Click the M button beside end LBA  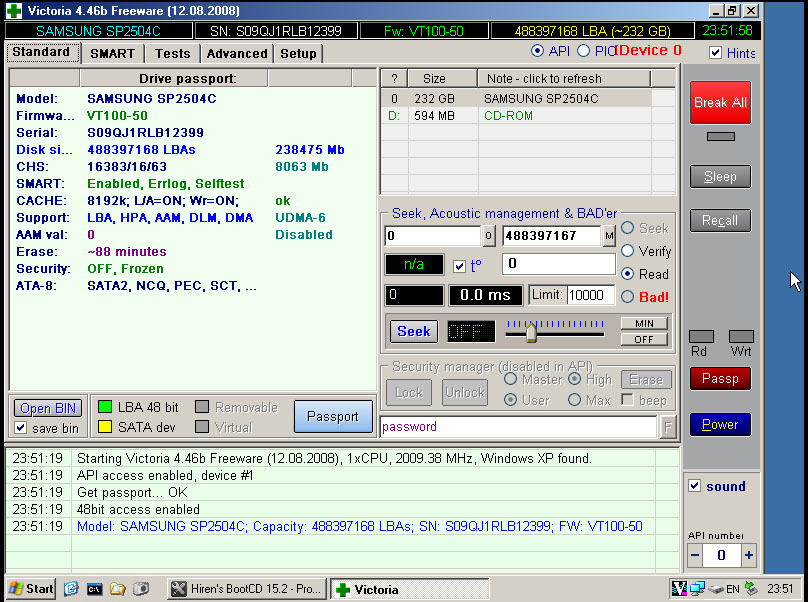(x=609, y=236)
